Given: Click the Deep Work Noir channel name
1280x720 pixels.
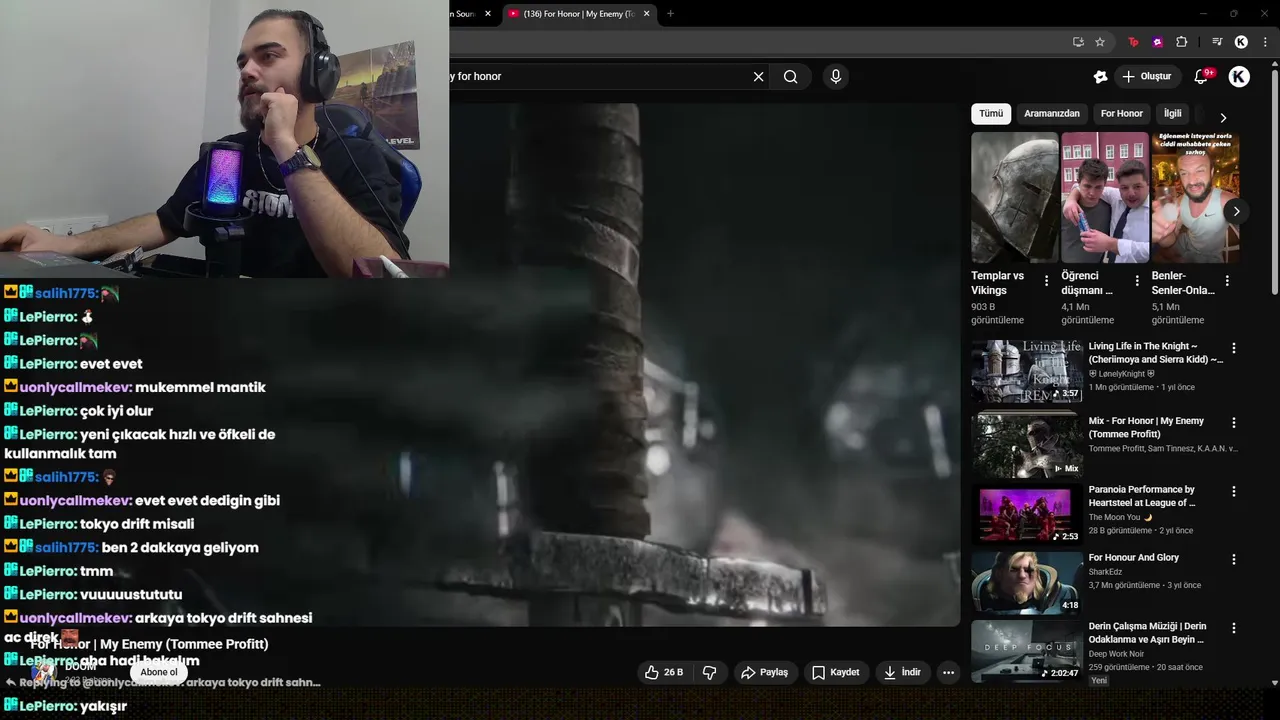Looking at the screenshot, I should pos(1116,654).
